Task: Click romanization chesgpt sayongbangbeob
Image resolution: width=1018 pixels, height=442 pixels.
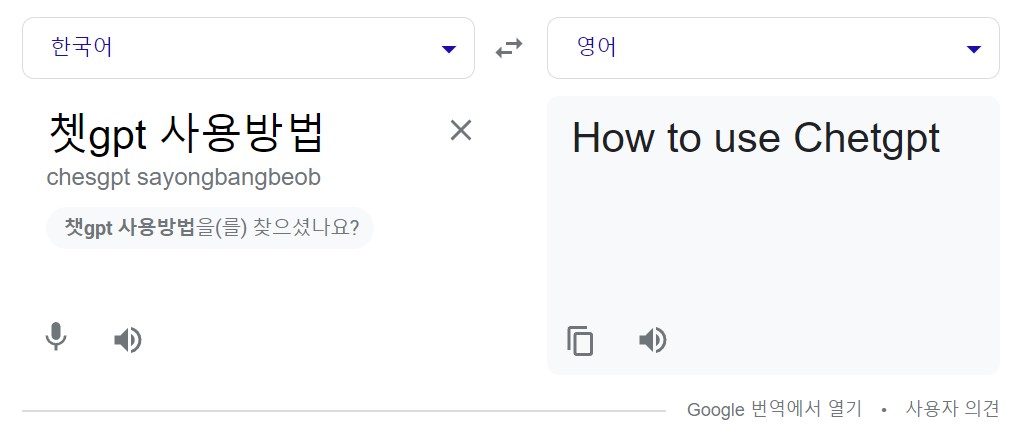Action: (184, 178)
